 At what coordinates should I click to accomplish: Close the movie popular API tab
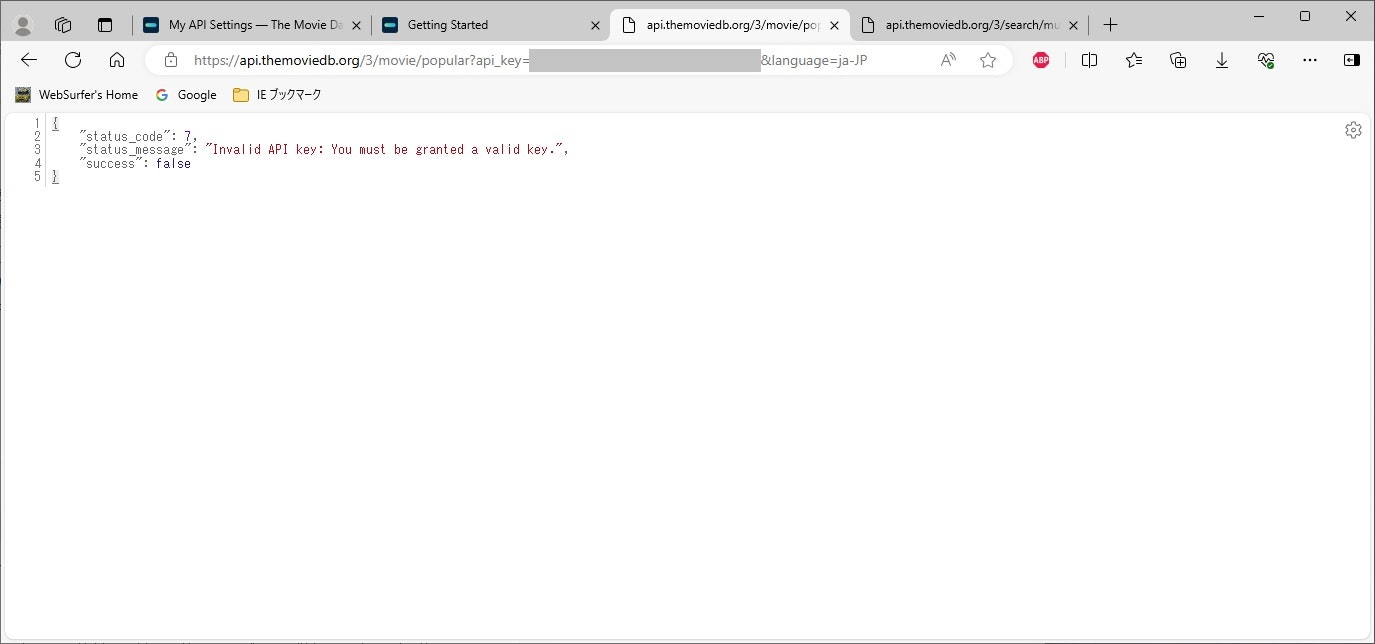coord(835,25)
